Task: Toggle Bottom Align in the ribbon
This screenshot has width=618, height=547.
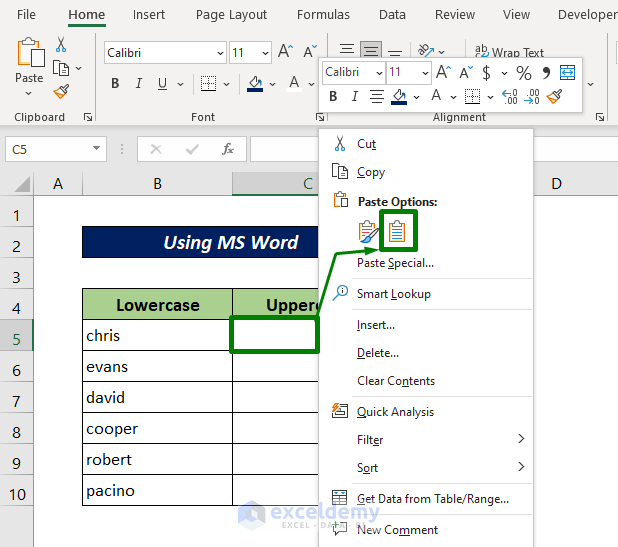Action: point(395,51)
